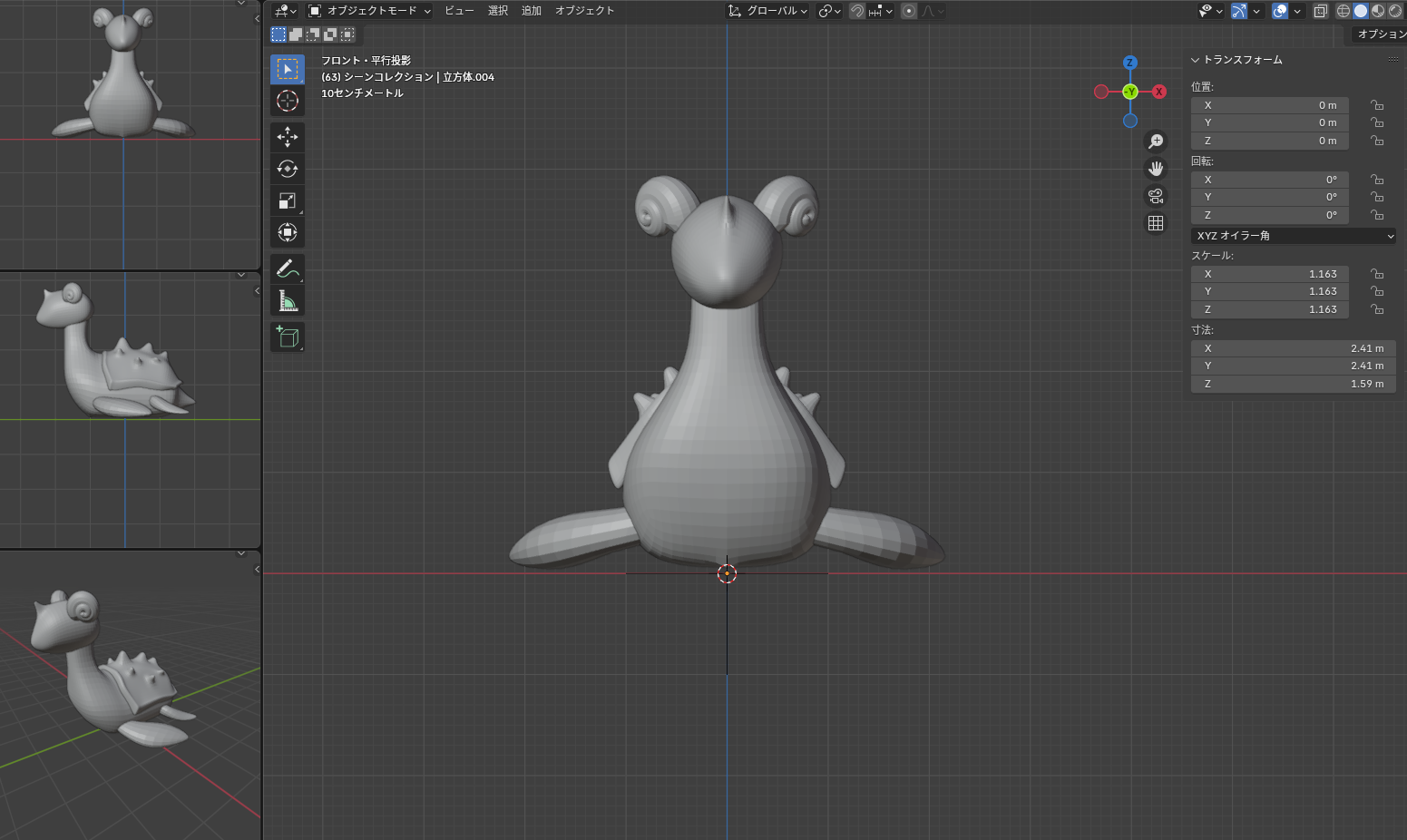
Task: Click the zoom magnifier viewport icon
Action: pos(1156,142)
